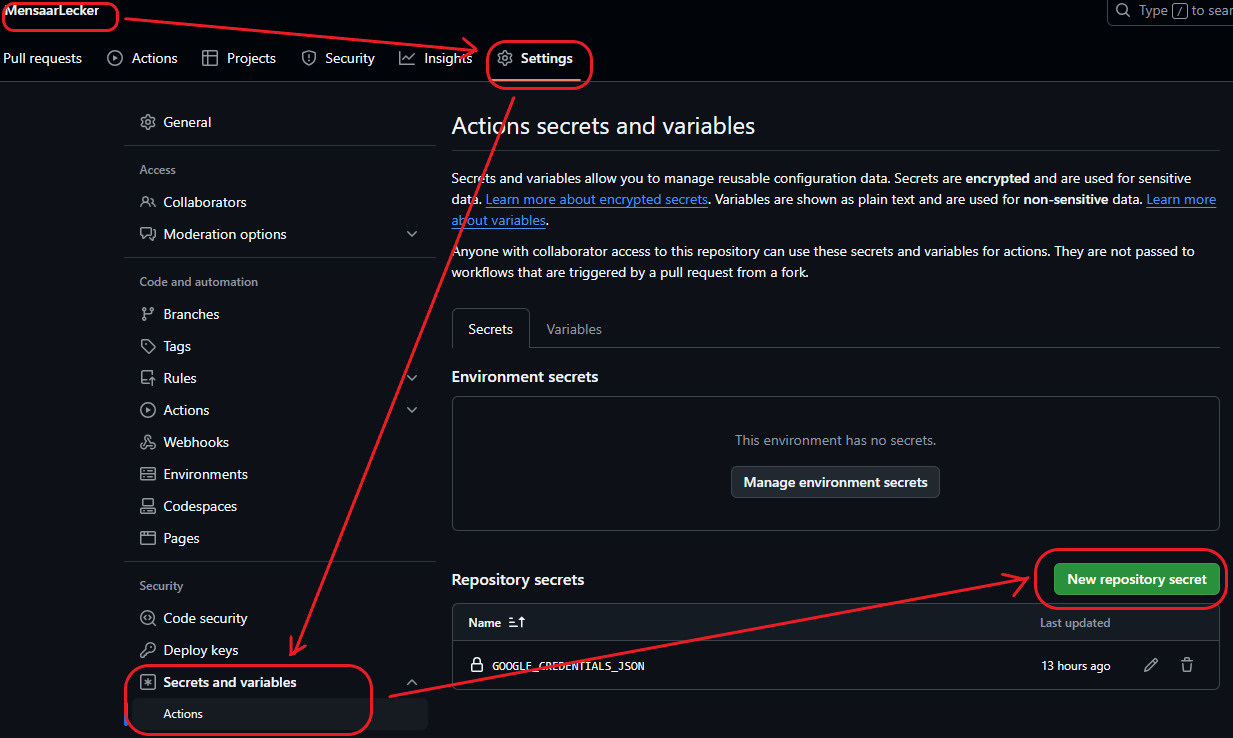Click the GOOGLE_CREDENTIALS_JSON secret name
Image resolution: width=1233 pixels, height=738 pixels.
(568, 665)
